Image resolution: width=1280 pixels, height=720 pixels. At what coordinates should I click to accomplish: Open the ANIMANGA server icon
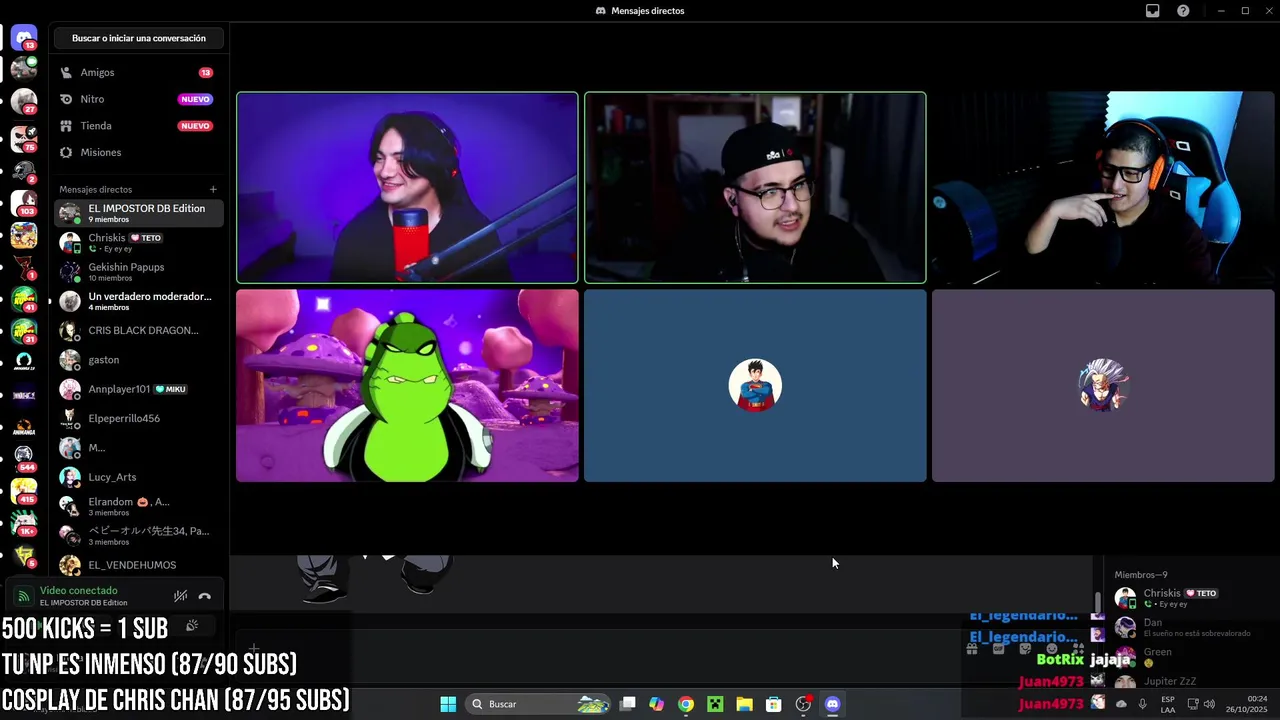pyautogui.click(x=24, y=427)
